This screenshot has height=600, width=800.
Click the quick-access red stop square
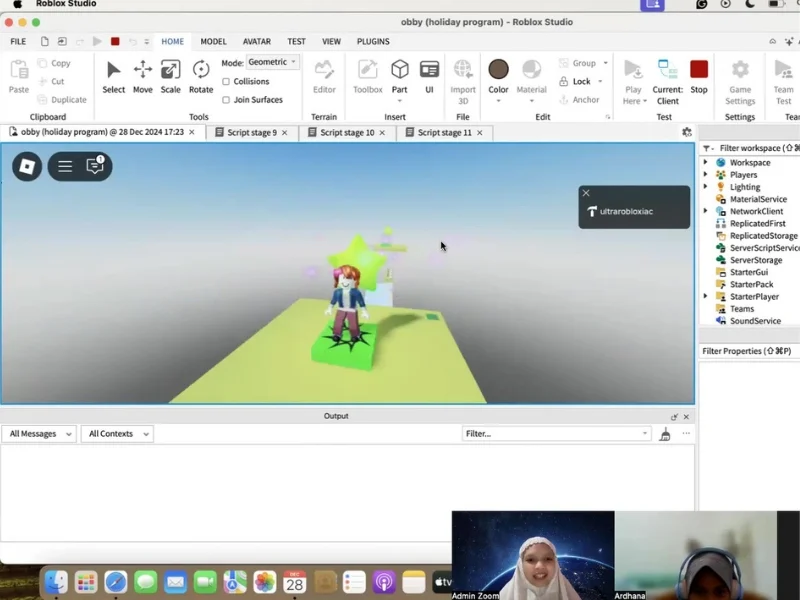[115, 41]
